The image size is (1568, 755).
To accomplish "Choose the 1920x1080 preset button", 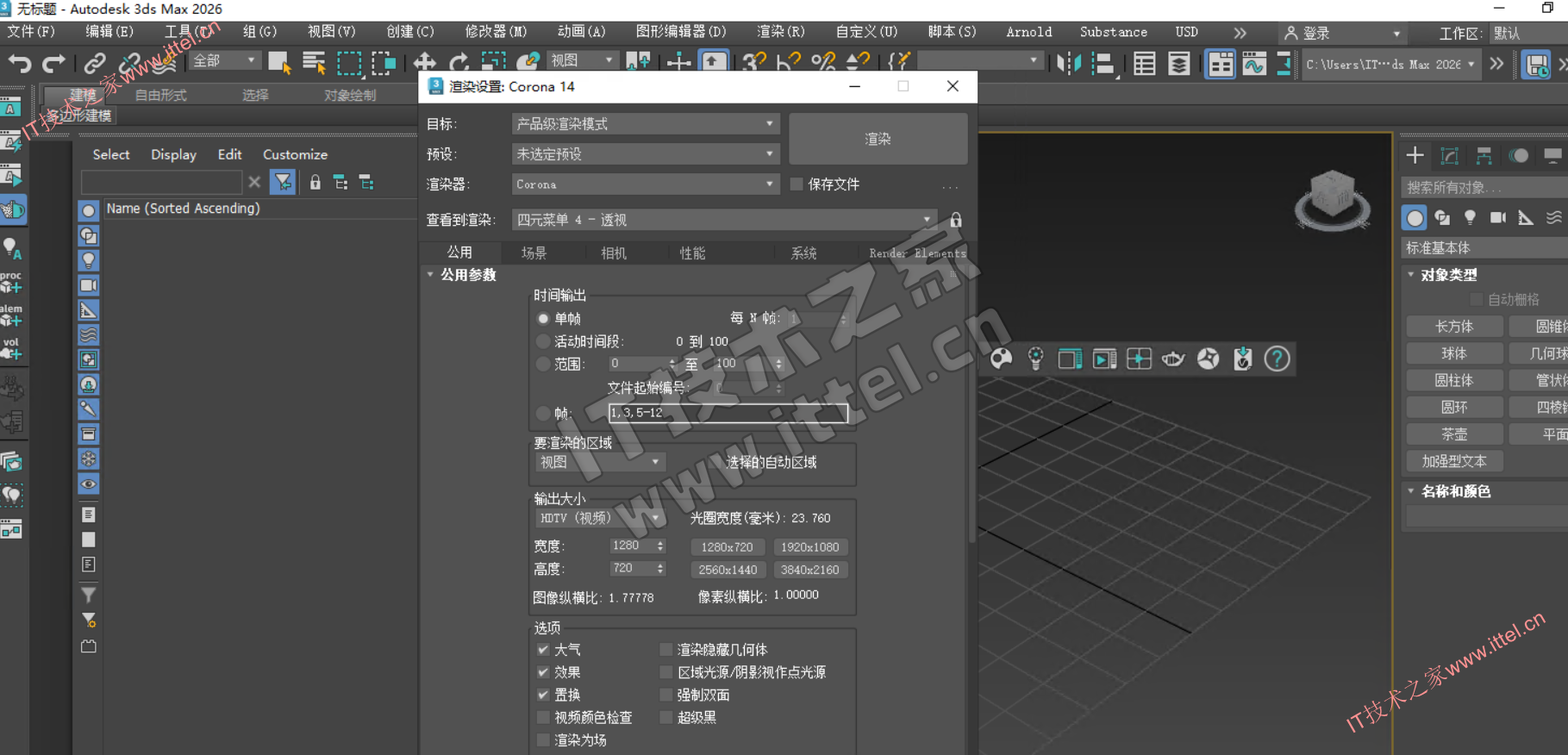I will [x=809, y=547].
